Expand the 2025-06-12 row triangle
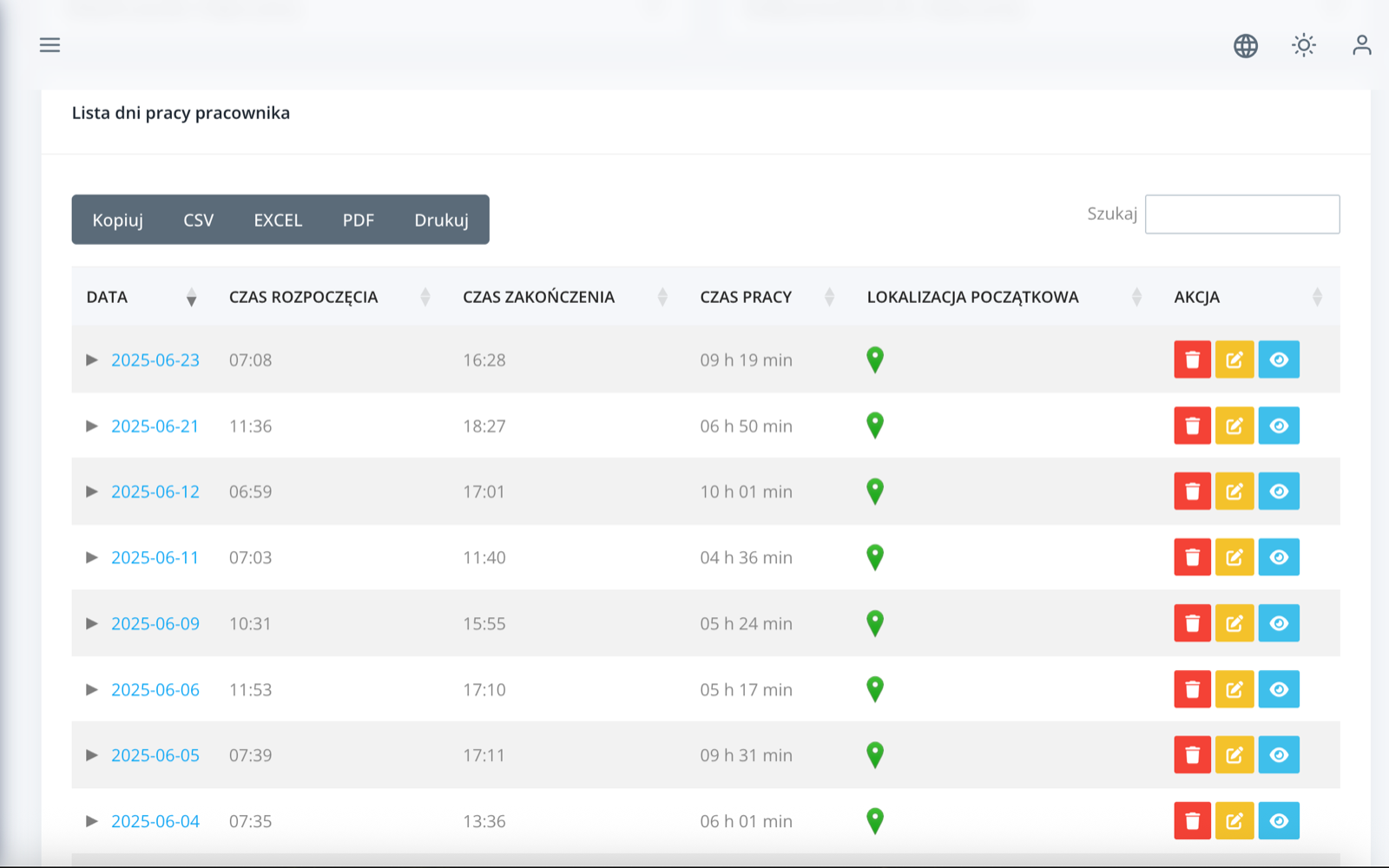The image size is (1389, 868). pos(91,491)
